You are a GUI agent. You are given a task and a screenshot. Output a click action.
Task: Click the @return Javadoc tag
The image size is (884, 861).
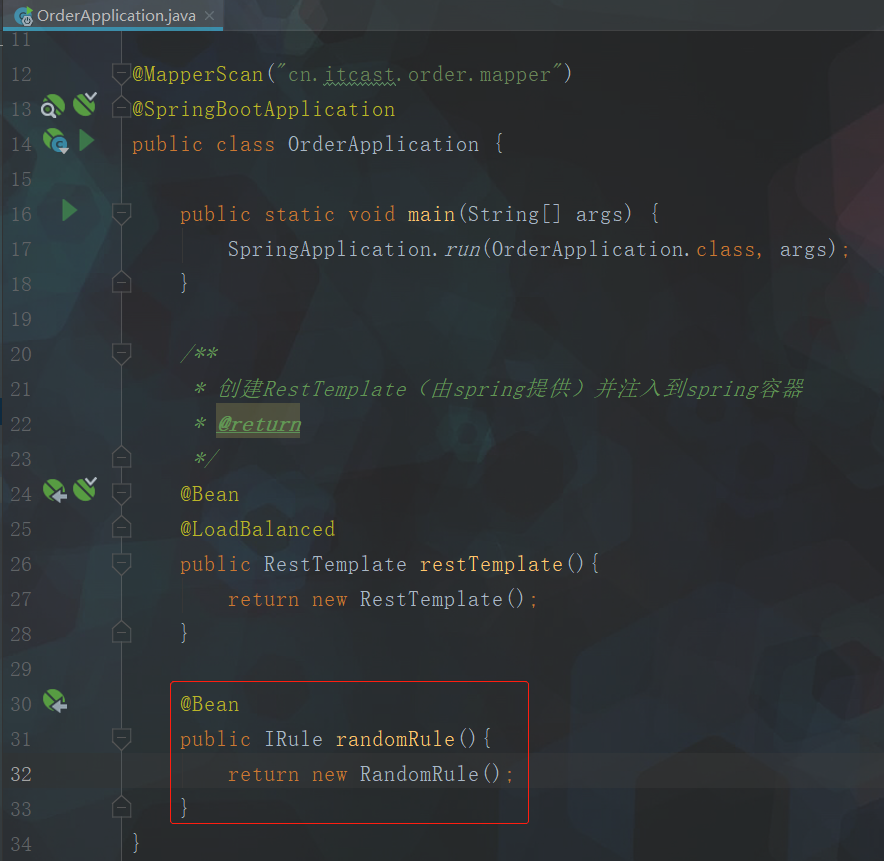pos(259,424)
